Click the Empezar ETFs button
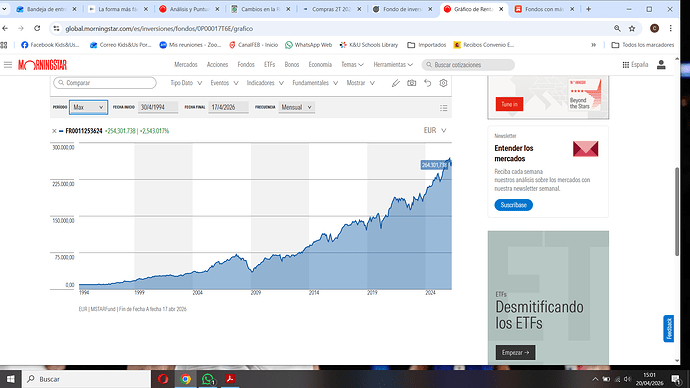This screenshot has width=690, height=388. (x=515, y=352)
